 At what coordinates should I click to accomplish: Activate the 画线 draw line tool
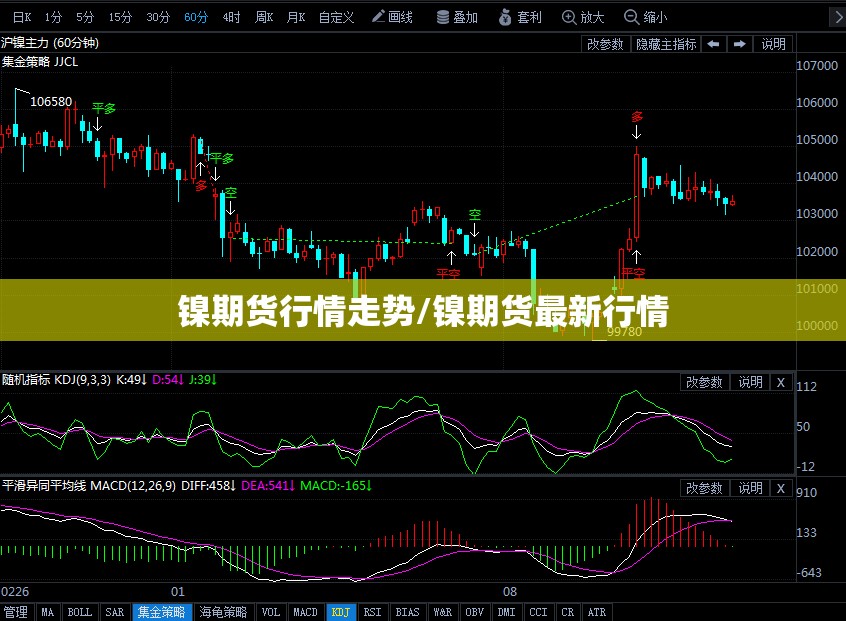coord(392,17)
